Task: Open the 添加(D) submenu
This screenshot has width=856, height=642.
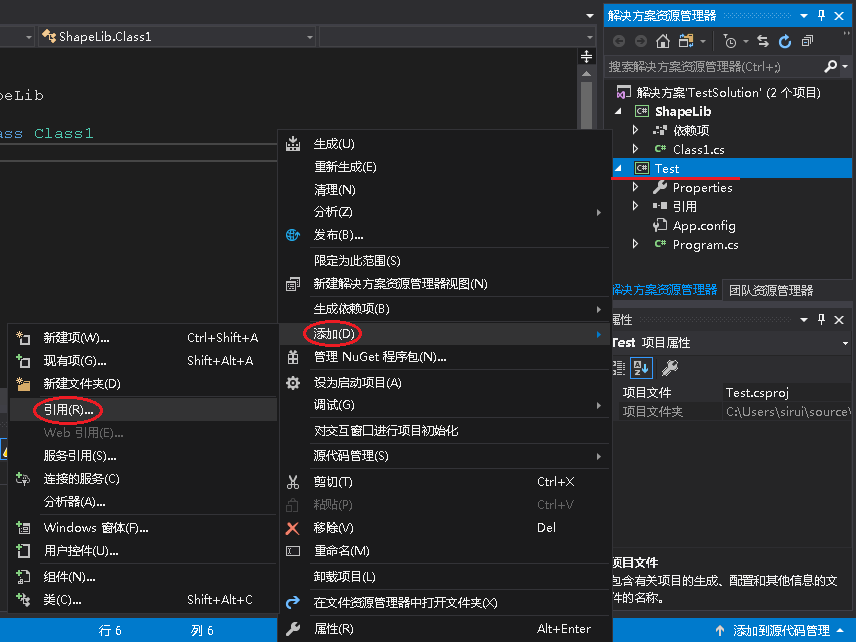Action: [444, 334]
